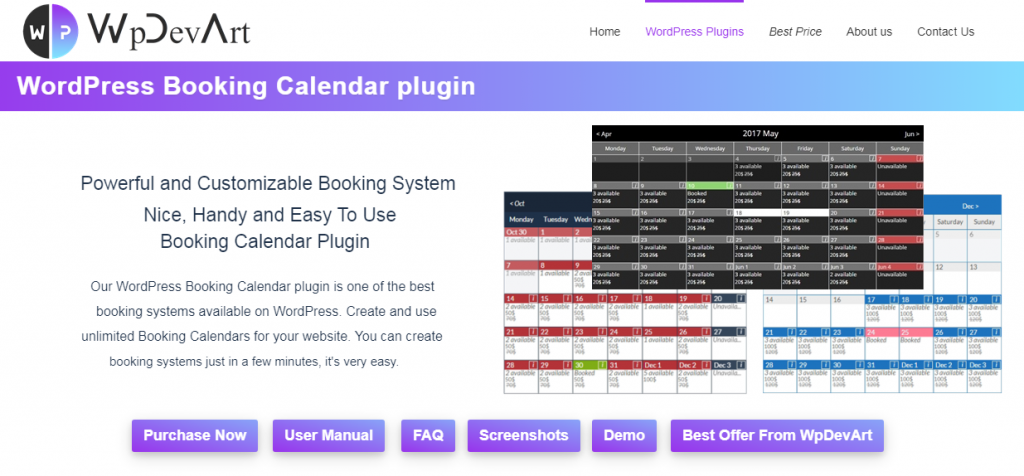Click '< Oct' in the red calendar
The height and width of the screenshot is (476, 1024).
point(517,203)
